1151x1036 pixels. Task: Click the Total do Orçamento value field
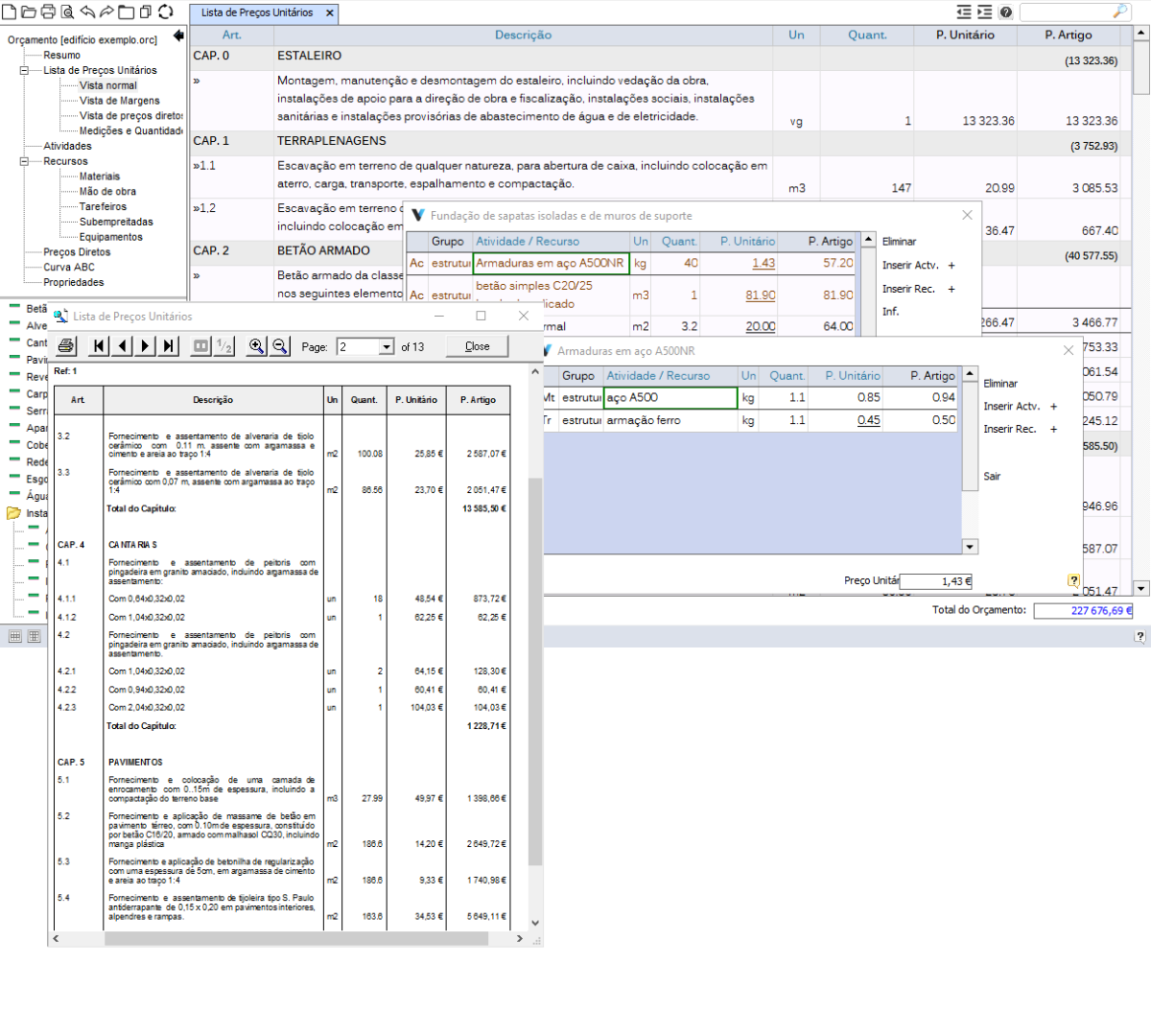1084,610
